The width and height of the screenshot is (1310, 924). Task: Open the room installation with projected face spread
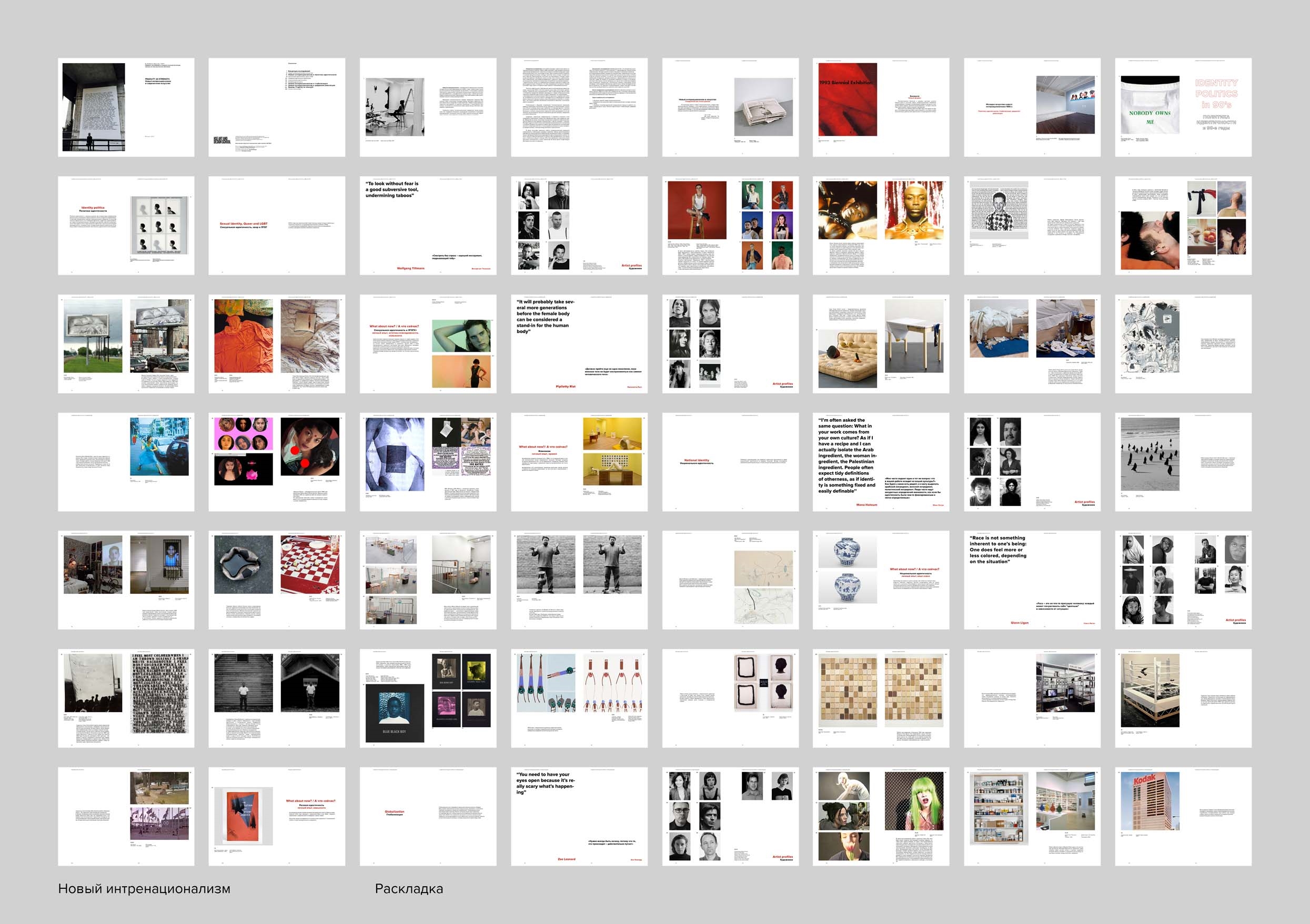pyautogui.click(x=126, y=580)
